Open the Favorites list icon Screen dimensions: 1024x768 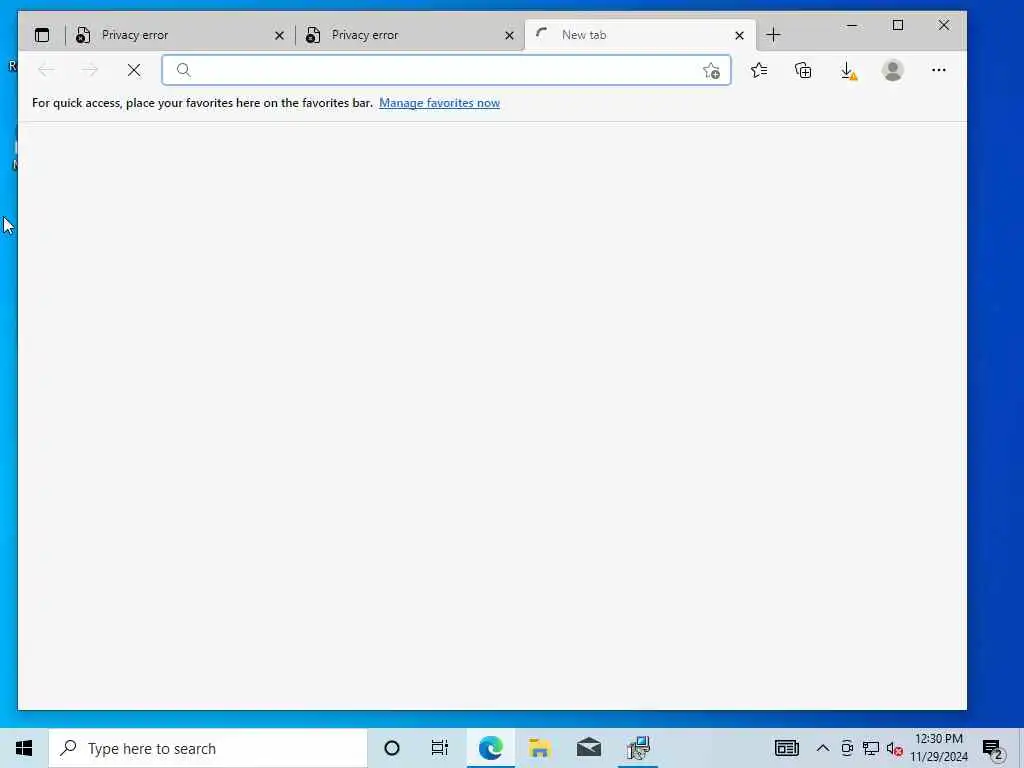tap(759, 70)
